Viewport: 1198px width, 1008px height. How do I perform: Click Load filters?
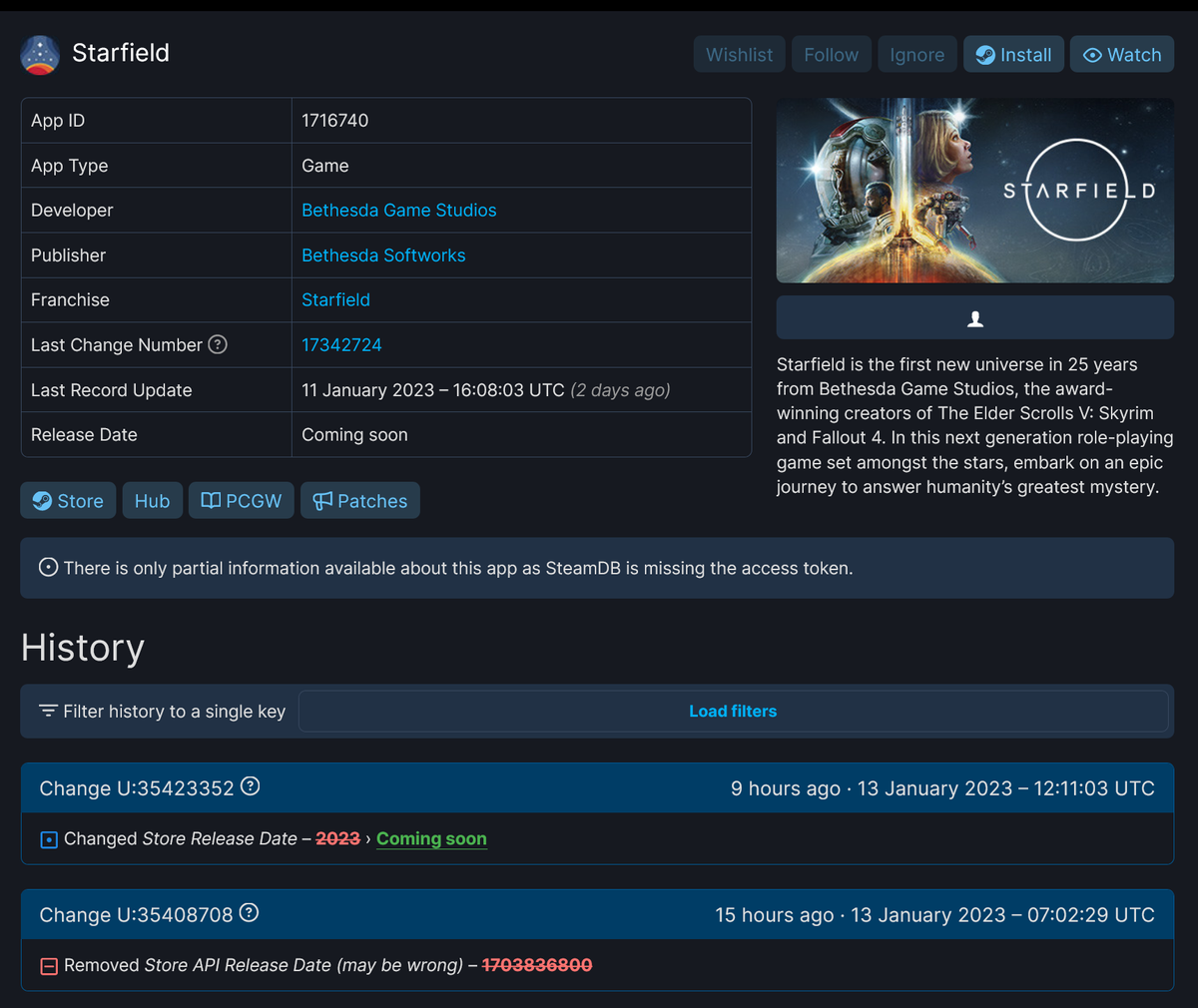coord(733,712)
